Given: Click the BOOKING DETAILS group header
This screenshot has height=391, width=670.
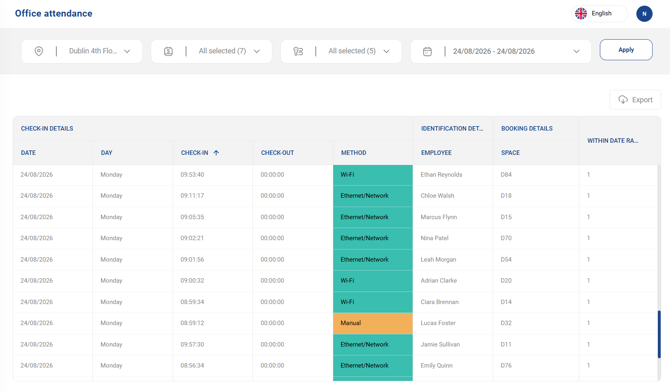Looking at the screenshot, I should tap(527, 128).
